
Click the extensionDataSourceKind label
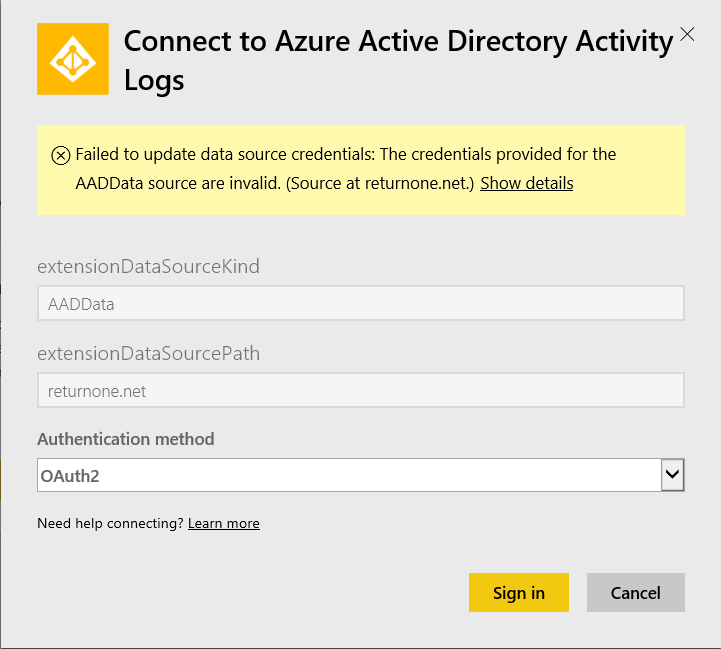click(x=148, y=267)
